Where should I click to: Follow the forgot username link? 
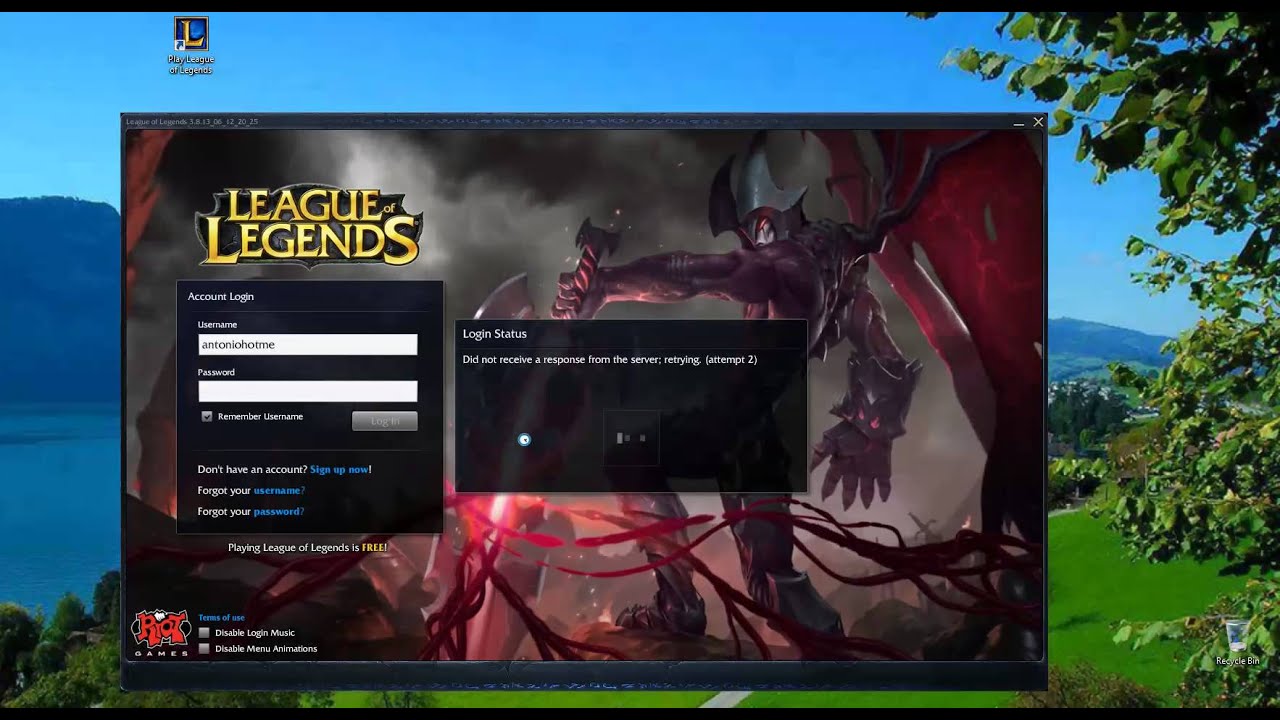tap(279, 490)
